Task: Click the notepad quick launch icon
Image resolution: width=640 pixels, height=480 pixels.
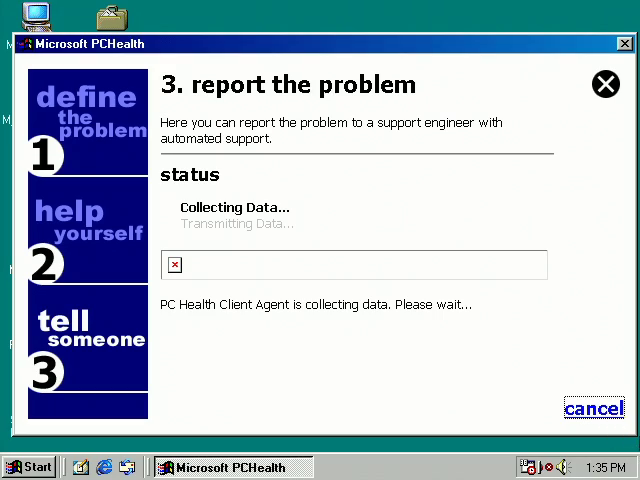Action: tap(81, 467)
